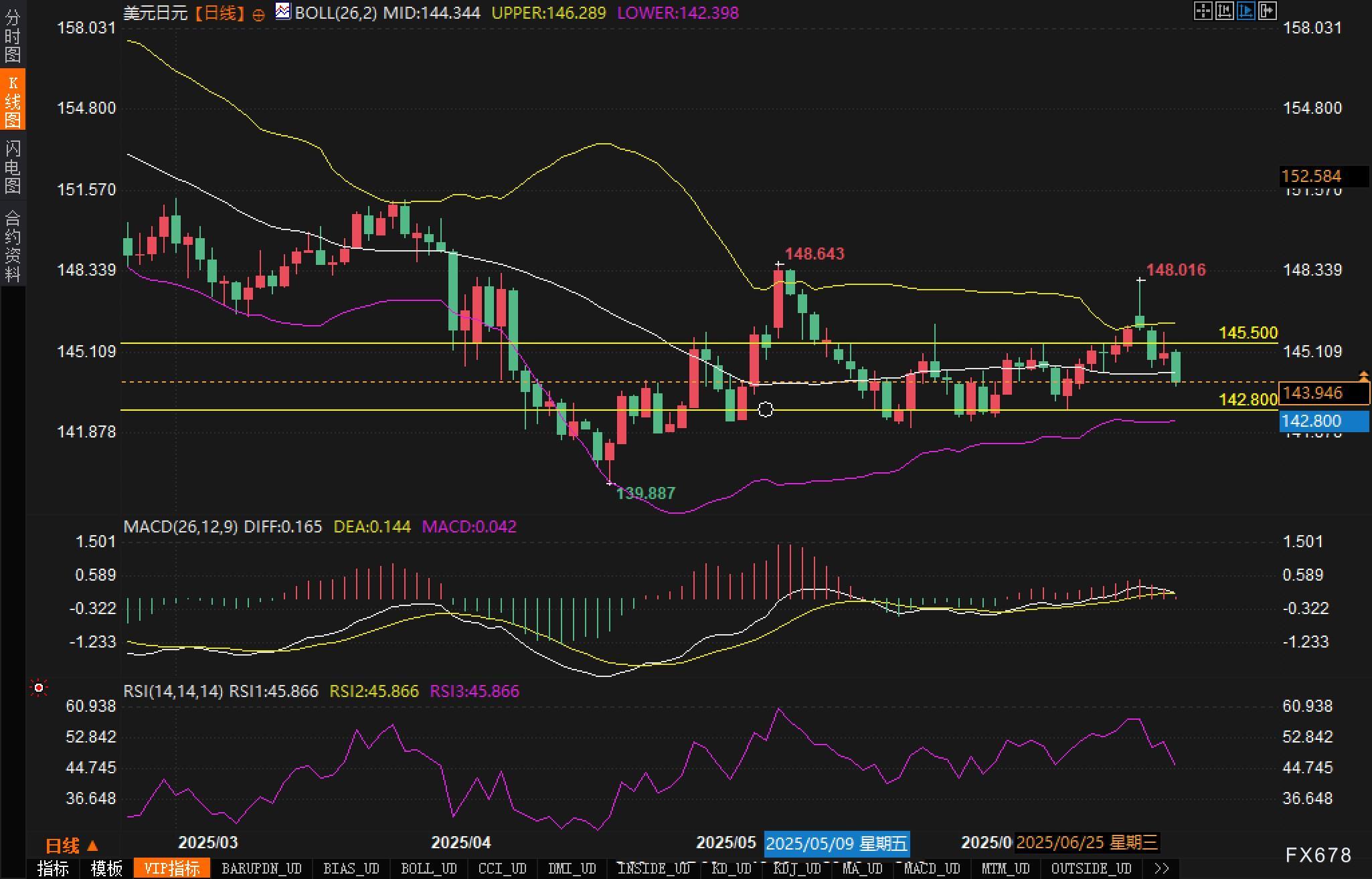Click the blue 142.800 price label
This screenshot has width=1372, height=879.
[1323, 421]
